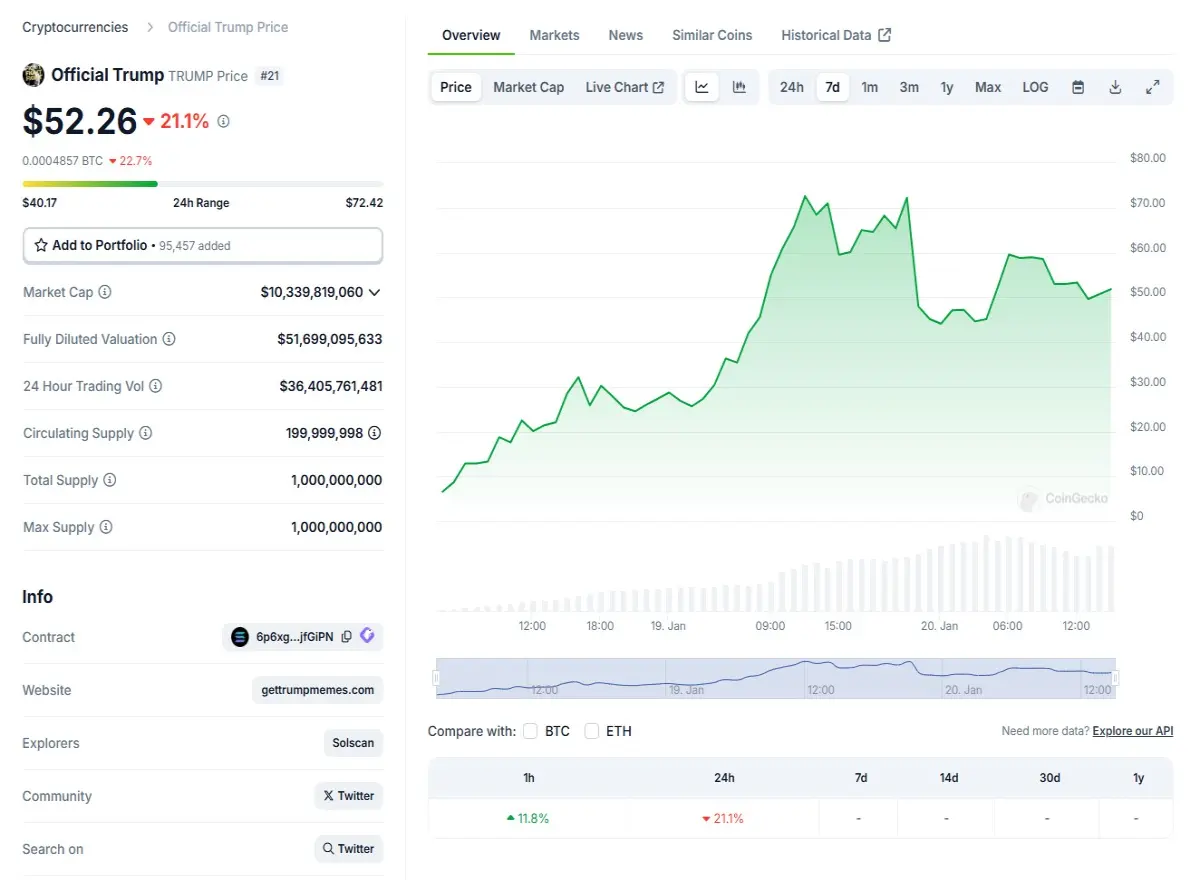
Task: Click the #21 rank badge
Action: [x=269, y=76]
